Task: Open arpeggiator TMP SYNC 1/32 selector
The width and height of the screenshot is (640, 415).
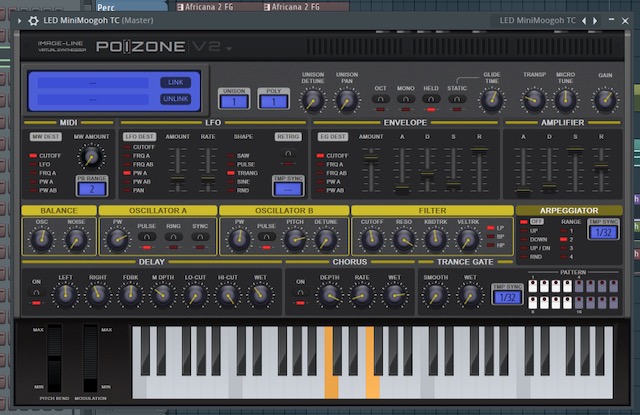Action: point(603,232)
